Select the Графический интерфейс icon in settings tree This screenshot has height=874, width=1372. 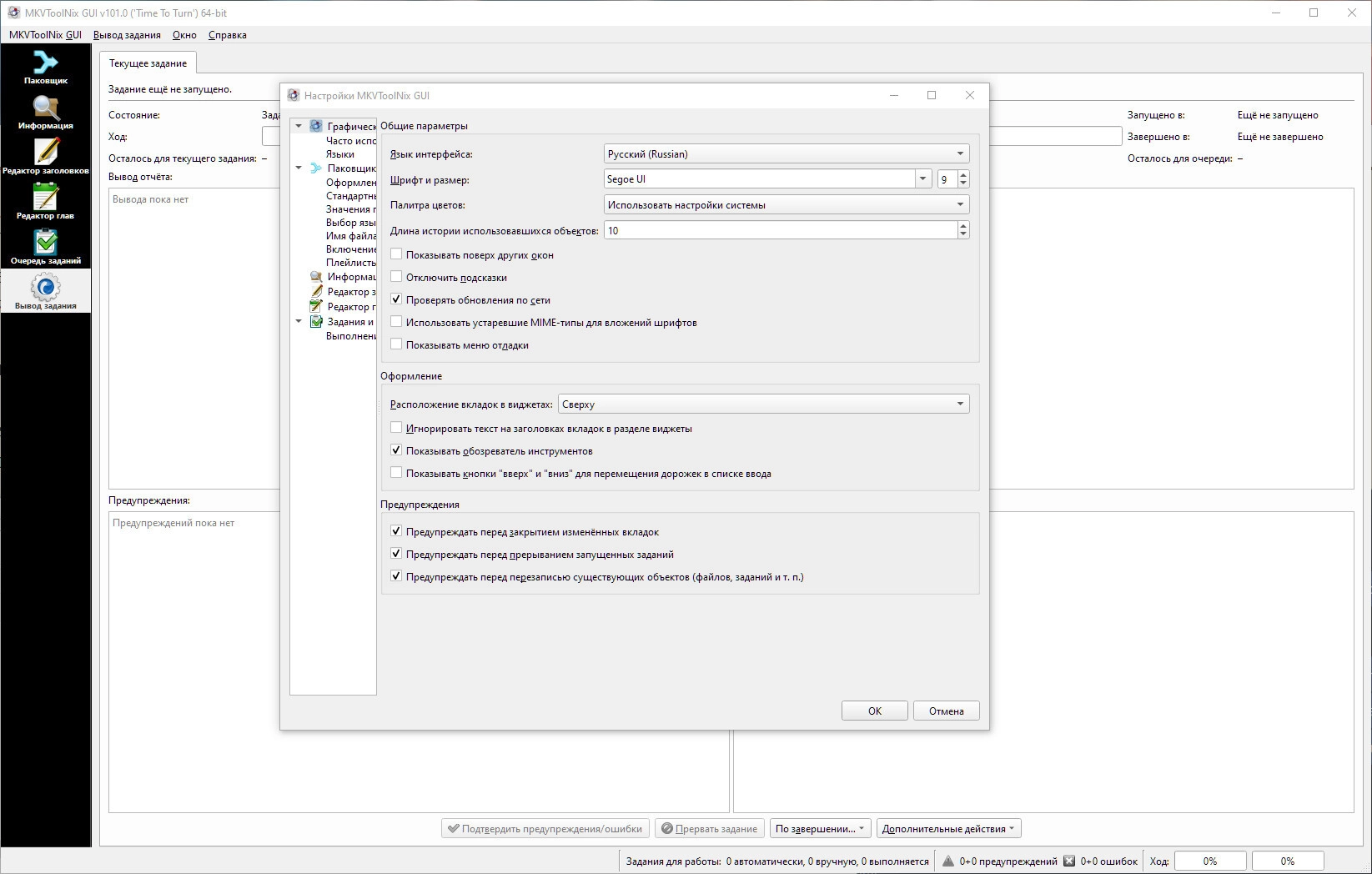(316, 126)
